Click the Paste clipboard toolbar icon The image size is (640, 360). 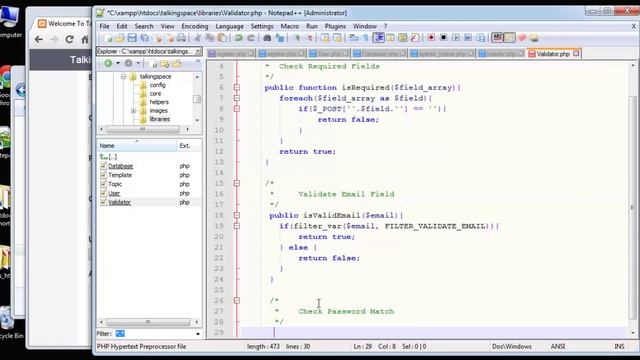[222, 38]
